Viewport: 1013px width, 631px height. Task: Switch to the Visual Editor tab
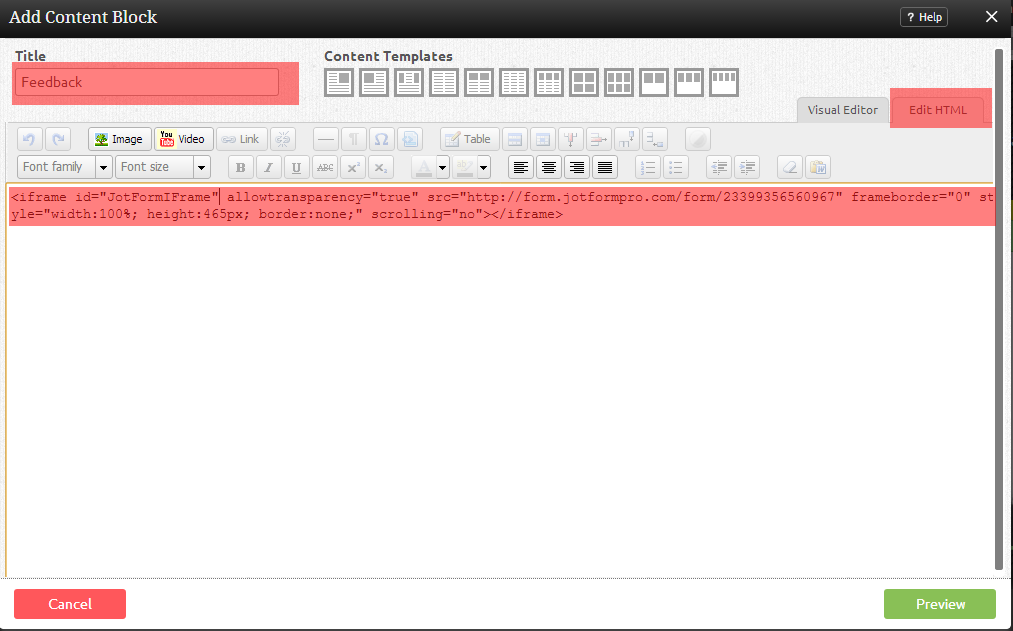[x=842, y=110]
